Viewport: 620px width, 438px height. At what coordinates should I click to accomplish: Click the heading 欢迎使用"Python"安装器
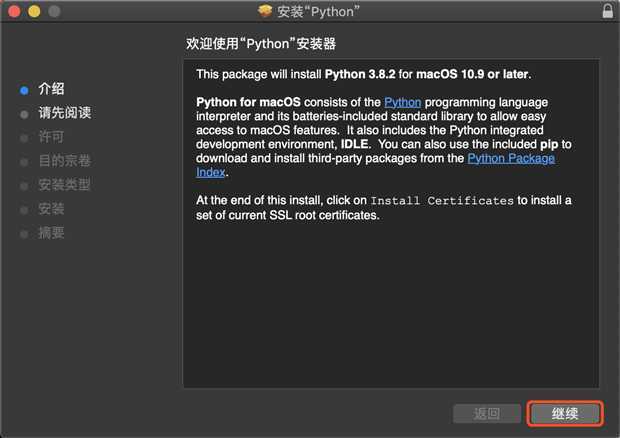(261, 43)
